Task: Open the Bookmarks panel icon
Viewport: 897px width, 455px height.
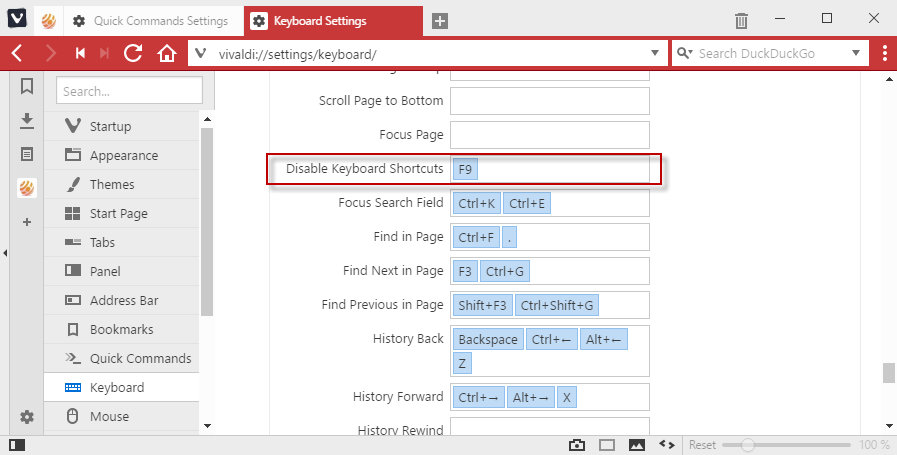Action: click(x=27, y=86)
